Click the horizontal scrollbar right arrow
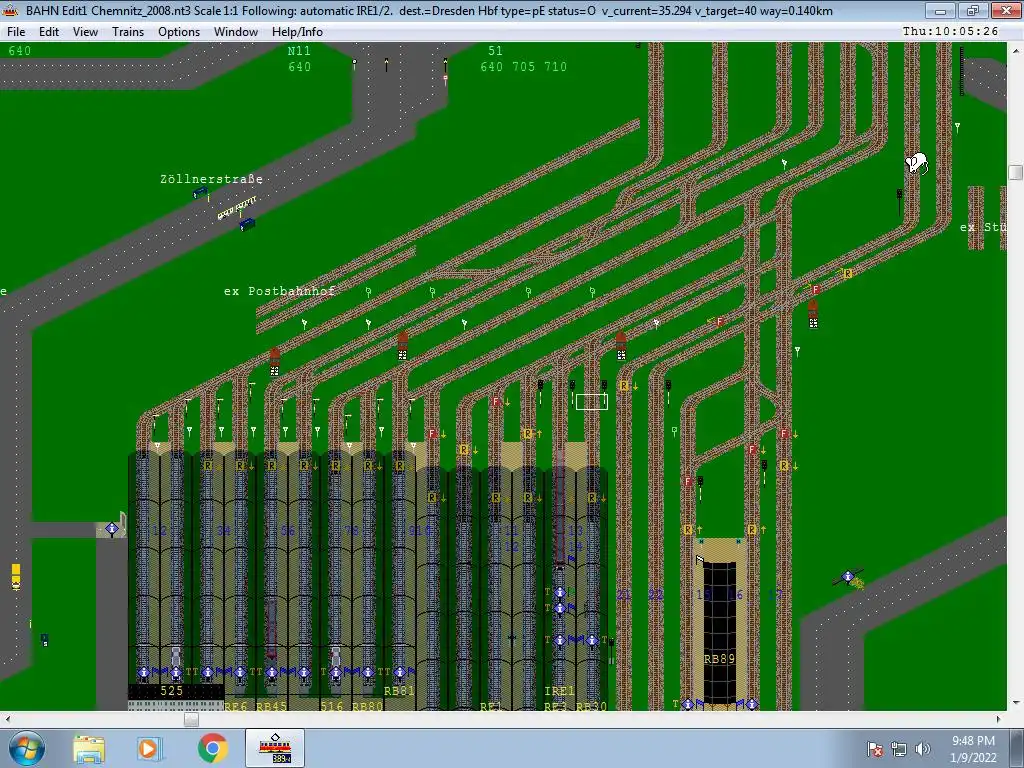This screenshot has width=1024, height=768. click(x=999, y=719)
